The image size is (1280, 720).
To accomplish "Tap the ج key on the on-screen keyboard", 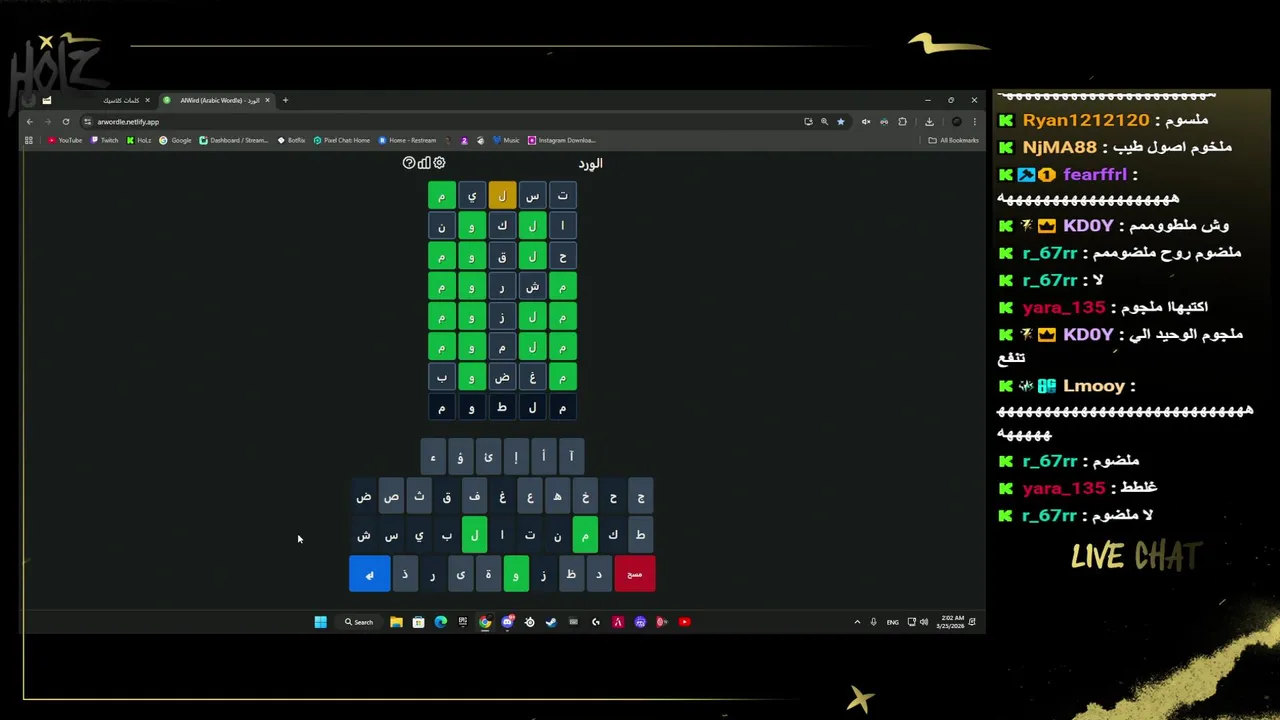I will (x=641, y=496).
